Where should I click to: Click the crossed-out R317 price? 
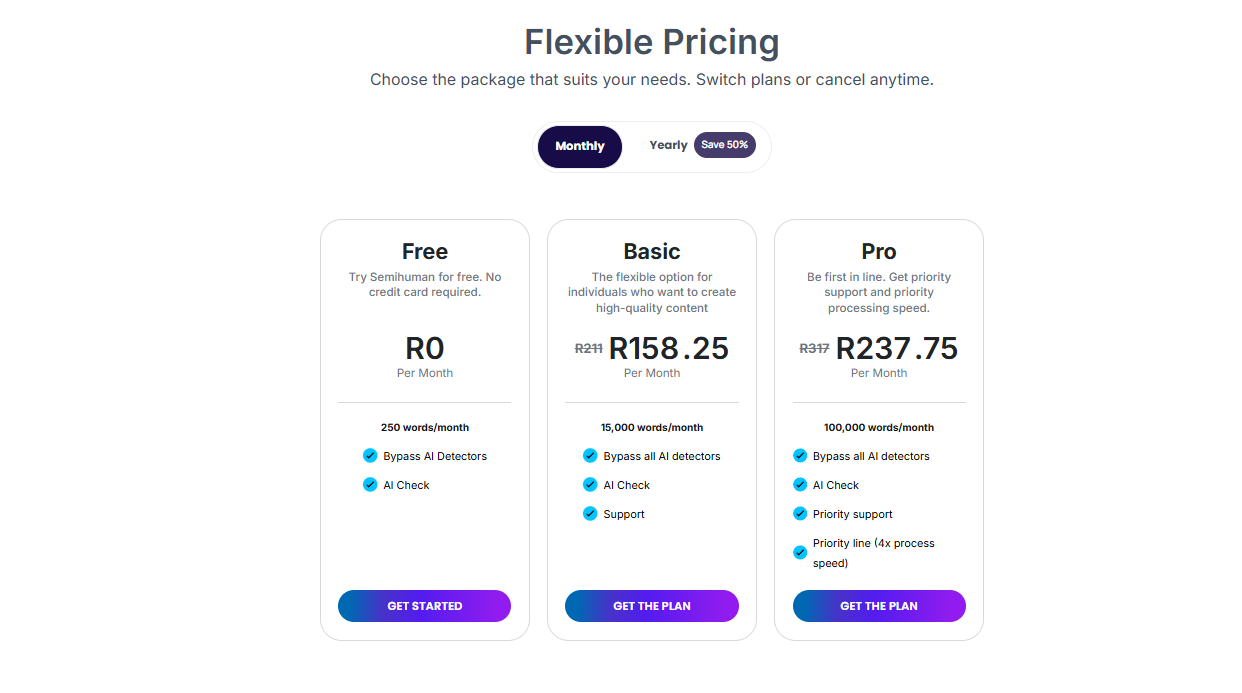(x=814, y=349)
